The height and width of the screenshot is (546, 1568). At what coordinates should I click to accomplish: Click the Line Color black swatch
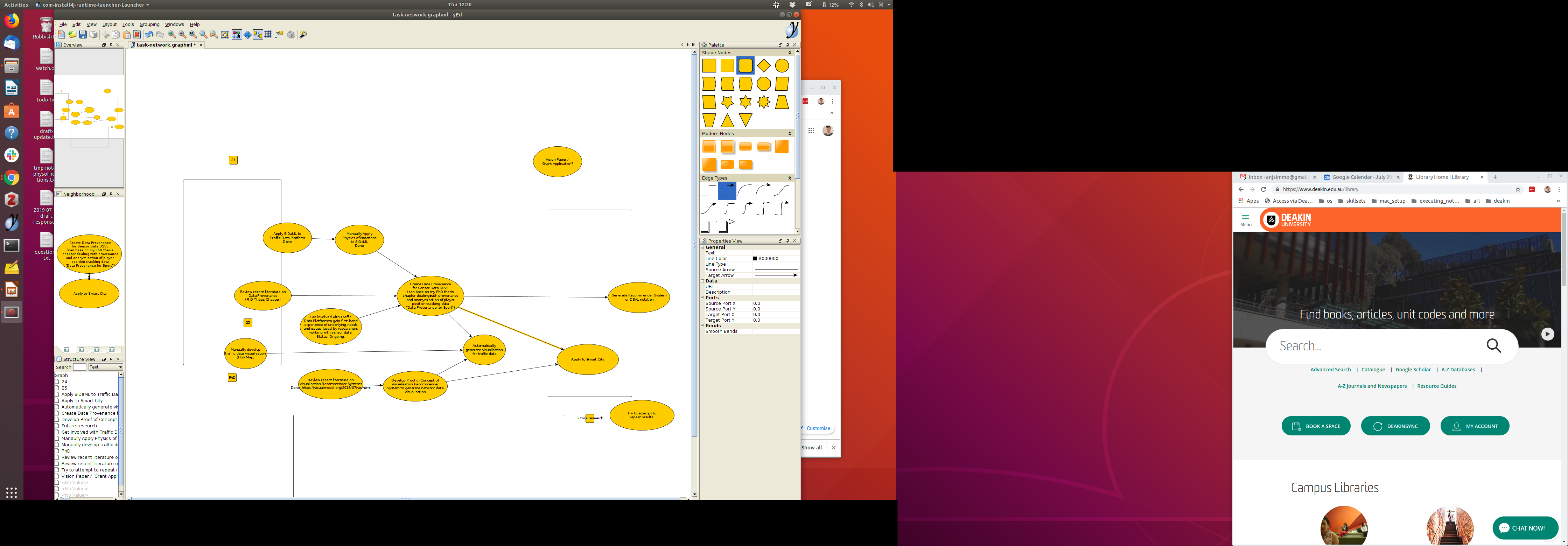(755, 259)
